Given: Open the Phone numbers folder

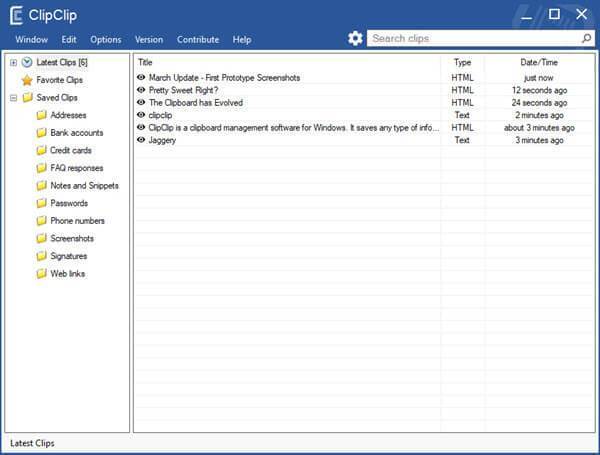Looking at the screenshot, I should [x=78, y=221].
